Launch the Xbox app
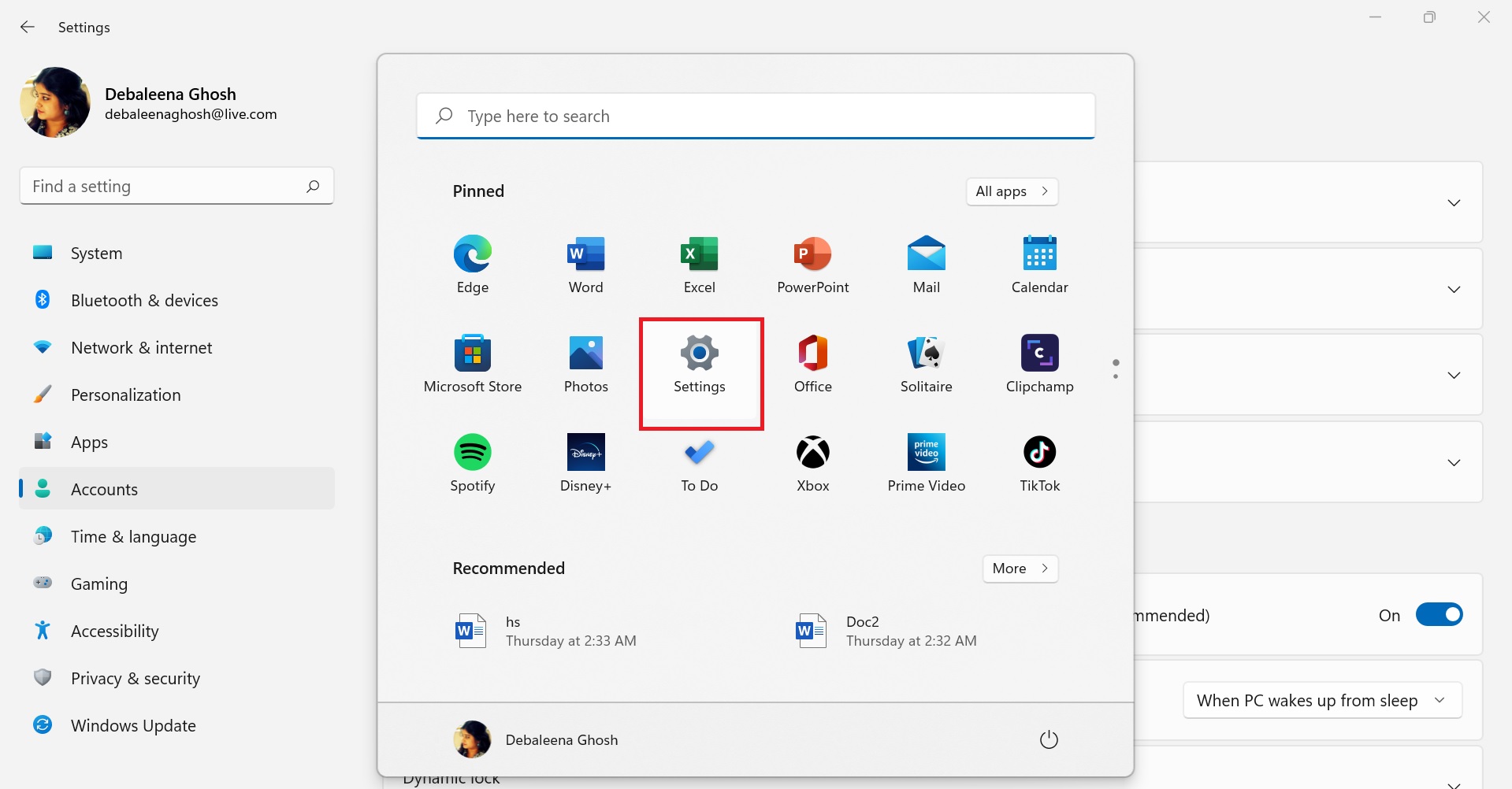 pos(813,463)
